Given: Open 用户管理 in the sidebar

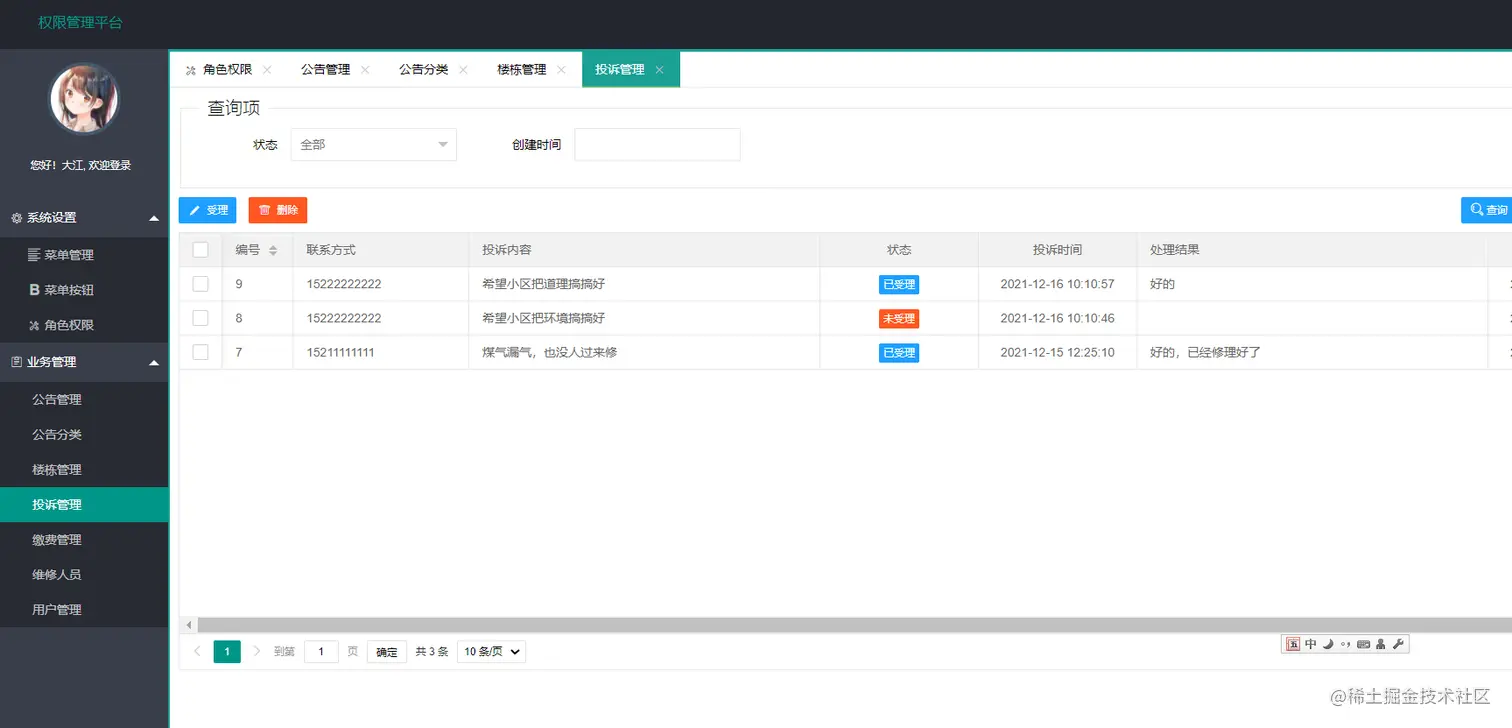Looking at the screenshot, I should point(84,610).
